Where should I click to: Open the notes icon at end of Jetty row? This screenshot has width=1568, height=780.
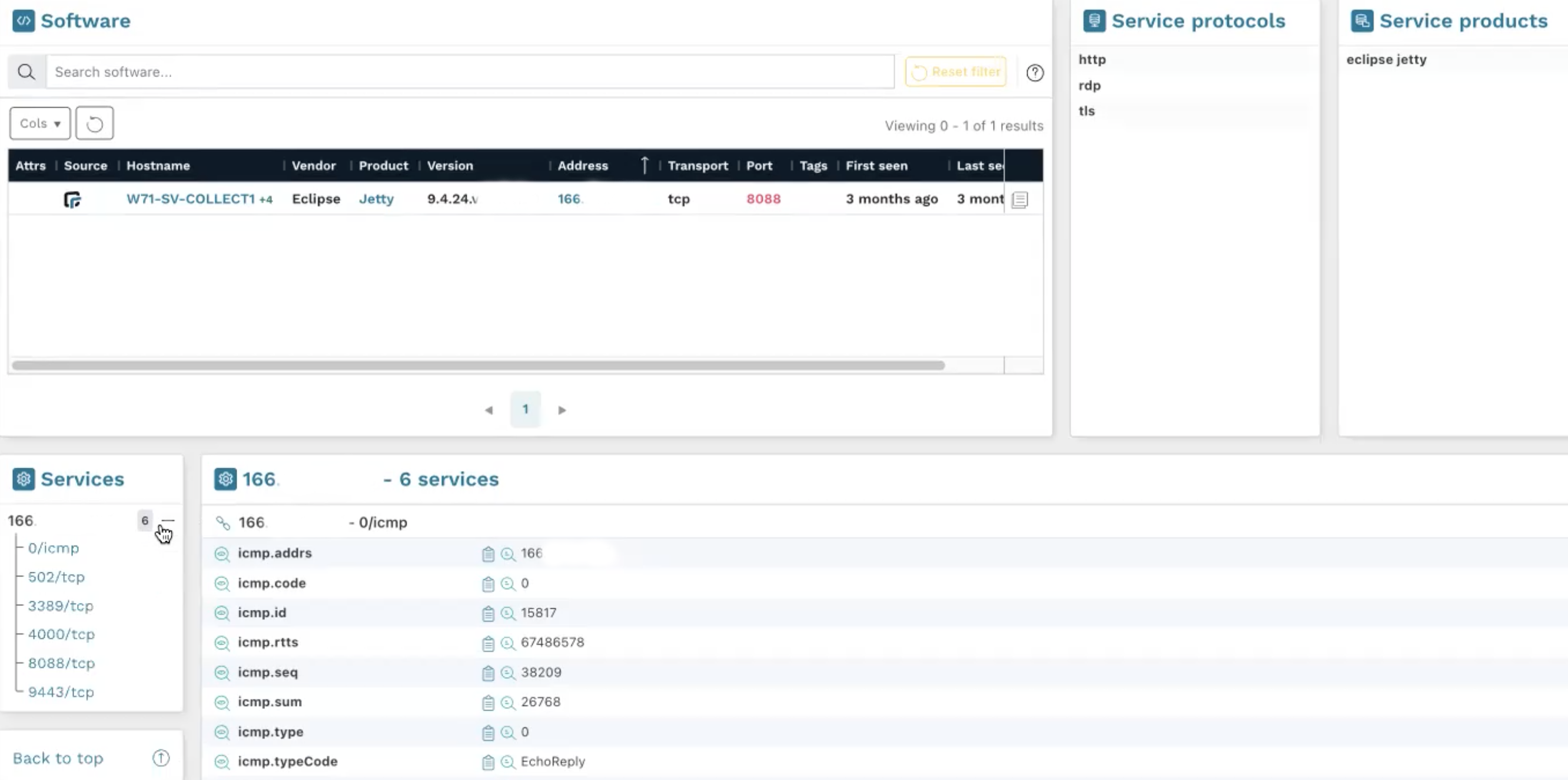[x=1019, y=199]
